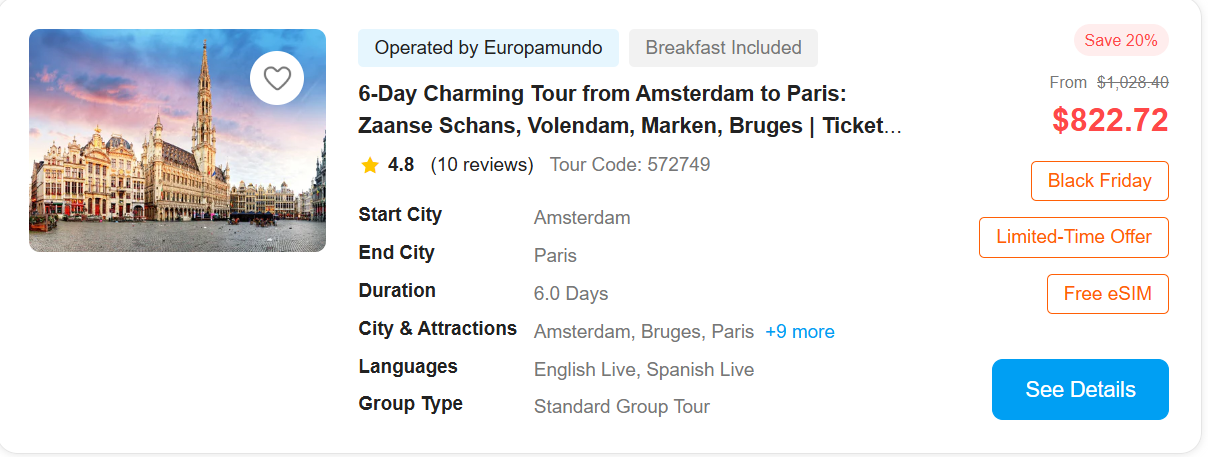The height and width of the screenshot is (457, 1208).
Task: Click the $822.72 discounted price
Action: click(1110, 120)
